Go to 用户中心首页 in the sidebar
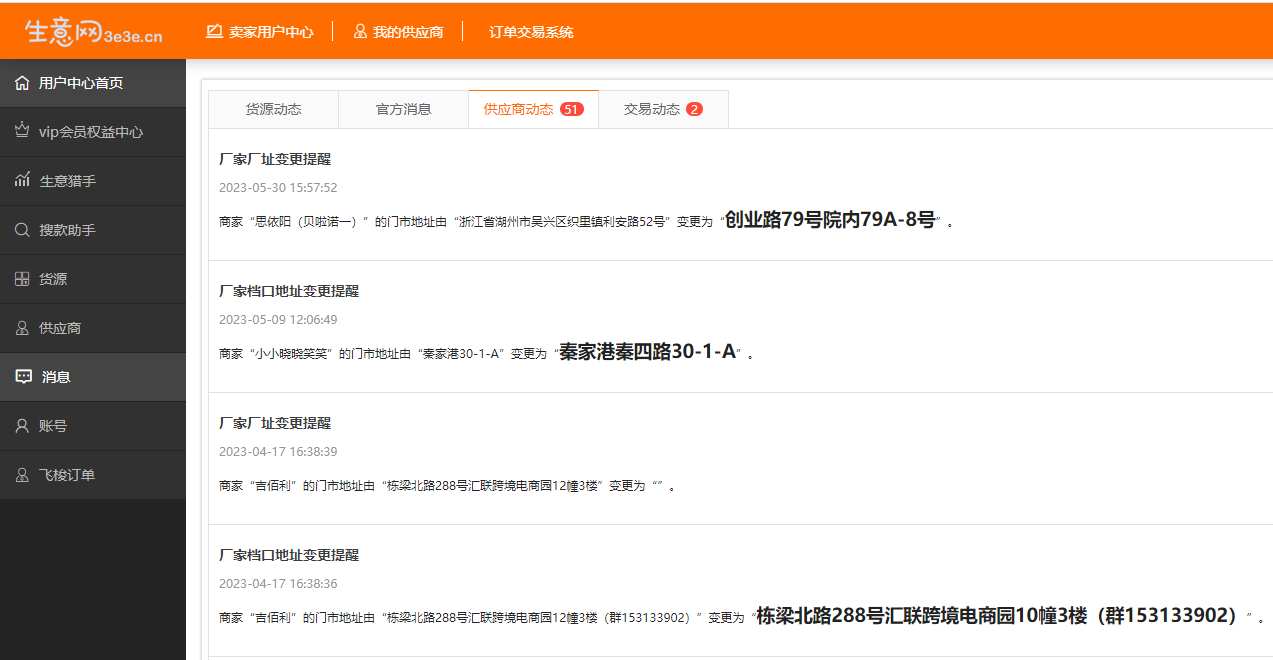 point(93,83)
